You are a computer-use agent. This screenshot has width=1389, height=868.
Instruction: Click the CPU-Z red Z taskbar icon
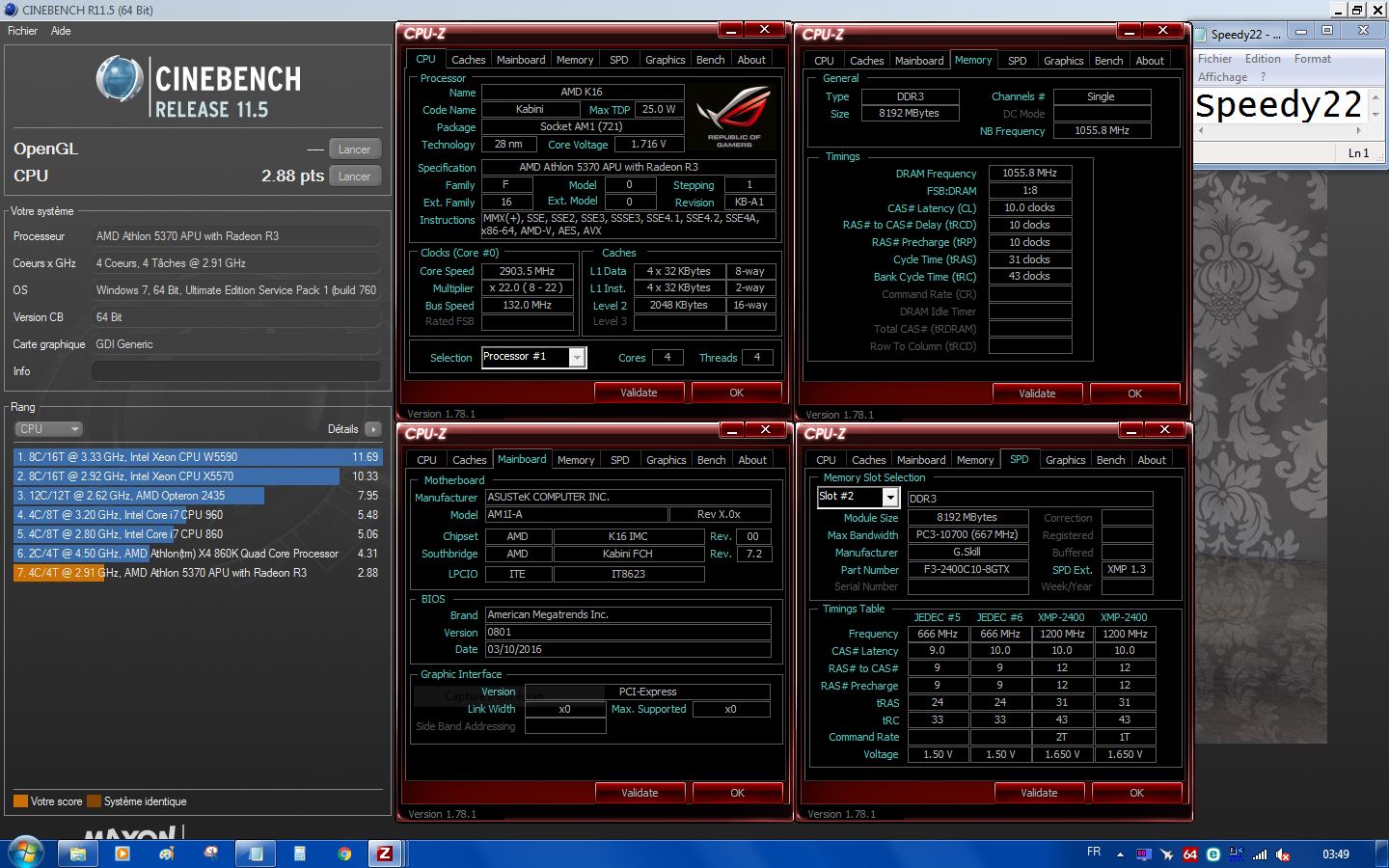click(385, 854)
